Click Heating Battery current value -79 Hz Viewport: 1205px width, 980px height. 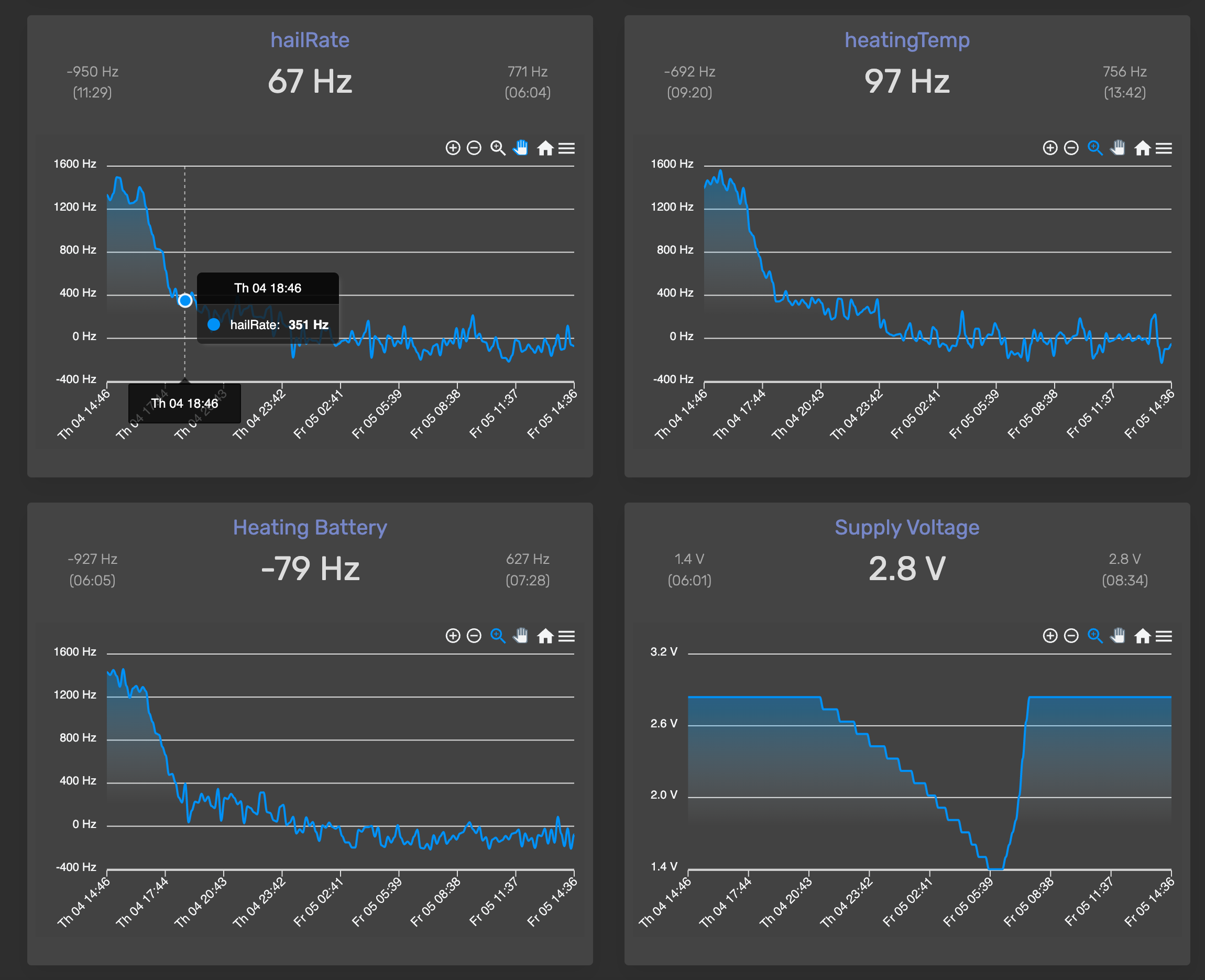[310, 569]
